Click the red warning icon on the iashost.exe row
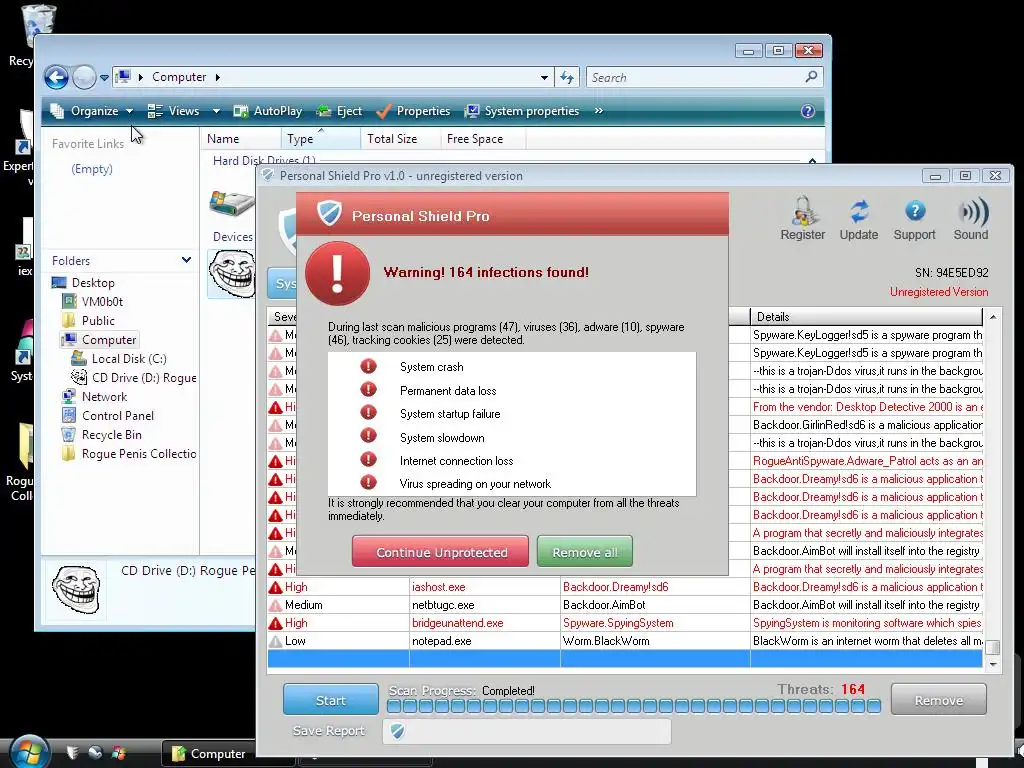This screenshot has width=1024, height=768. pyautogui.click(x=276, y=587)
